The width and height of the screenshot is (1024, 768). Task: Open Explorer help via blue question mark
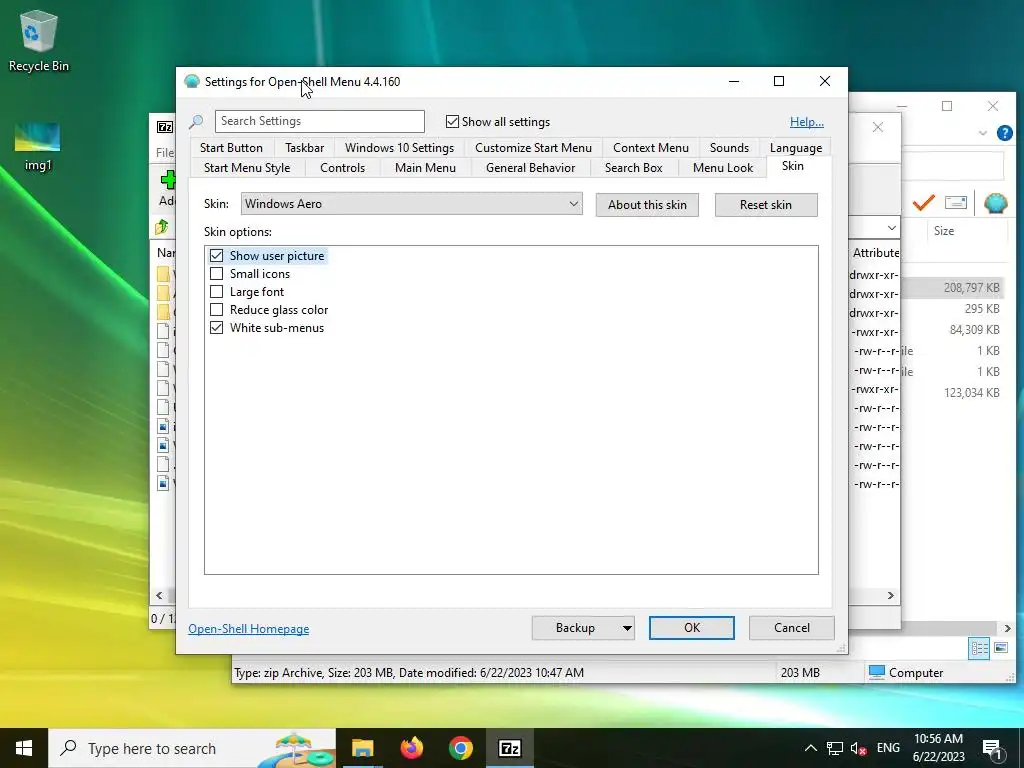[1004, 133]
